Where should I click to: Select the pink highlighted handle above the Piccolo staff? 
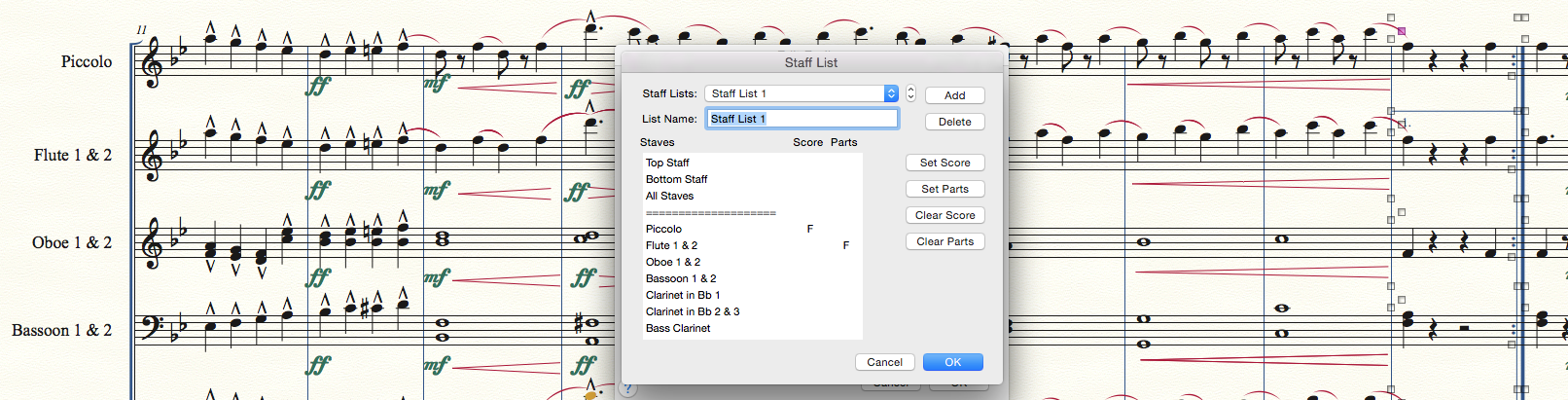[1402, 31]
